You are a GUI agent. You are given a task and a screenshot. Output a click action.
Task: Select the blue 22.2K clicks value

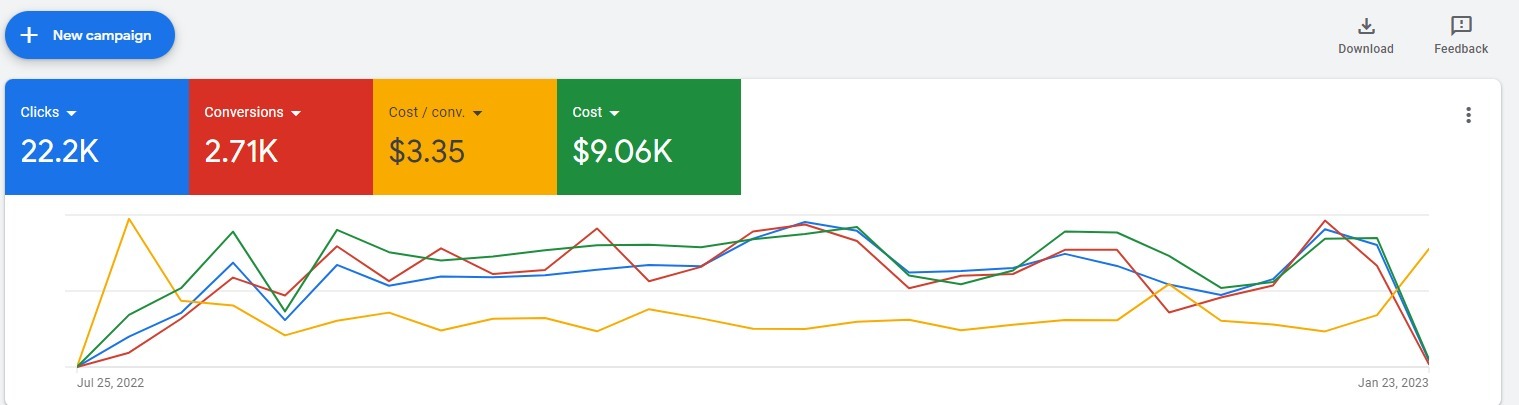59,151
